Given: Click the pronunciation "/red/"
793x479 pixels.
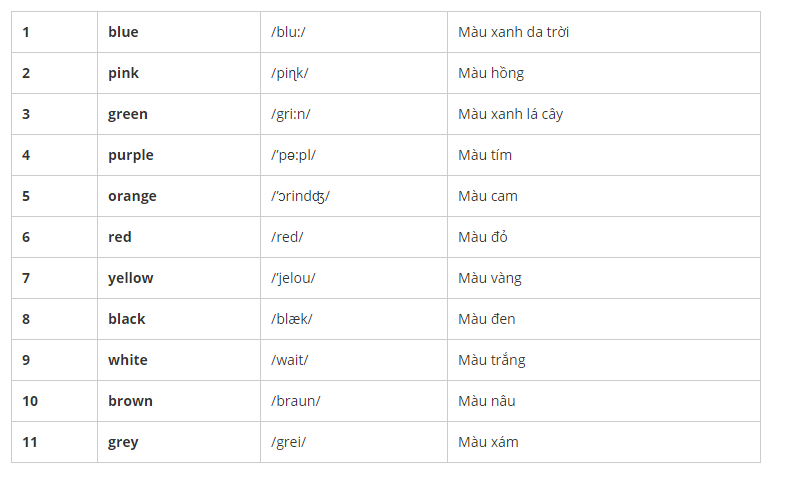Looking at the screenshot, I should point(287,237).
